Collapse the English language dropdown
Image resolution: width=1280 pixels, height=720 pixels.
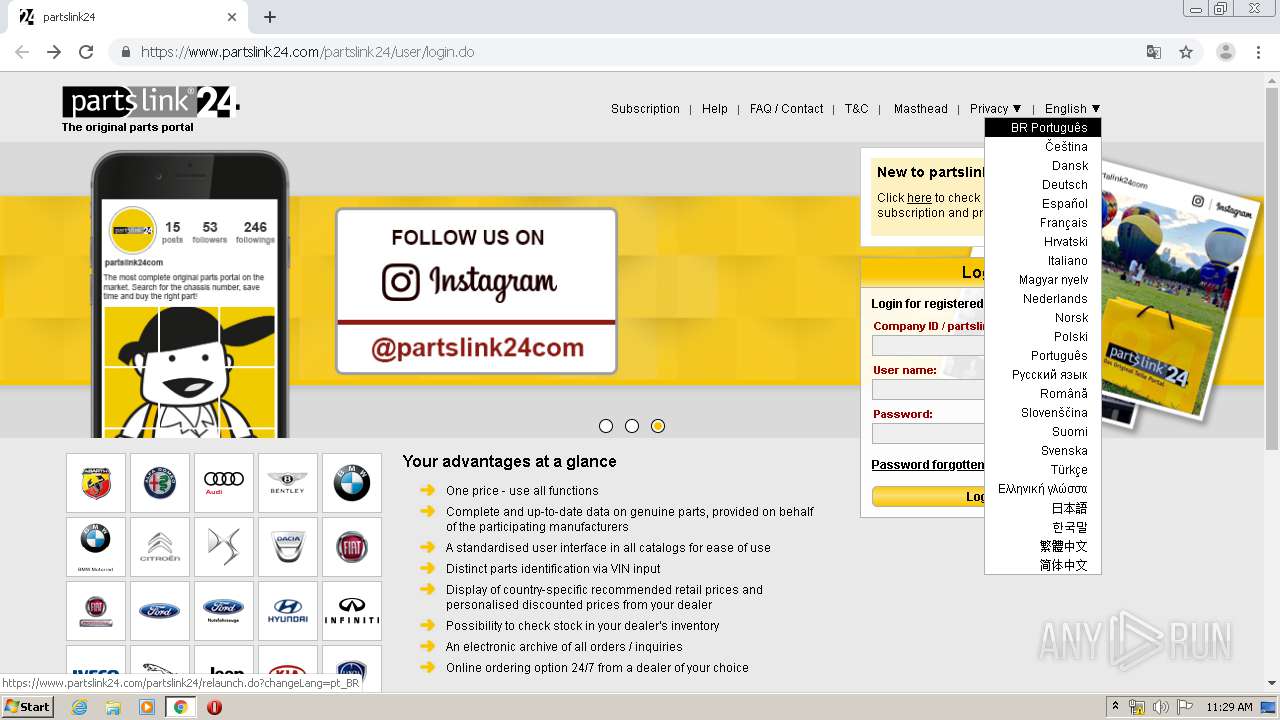(1072, 109)
